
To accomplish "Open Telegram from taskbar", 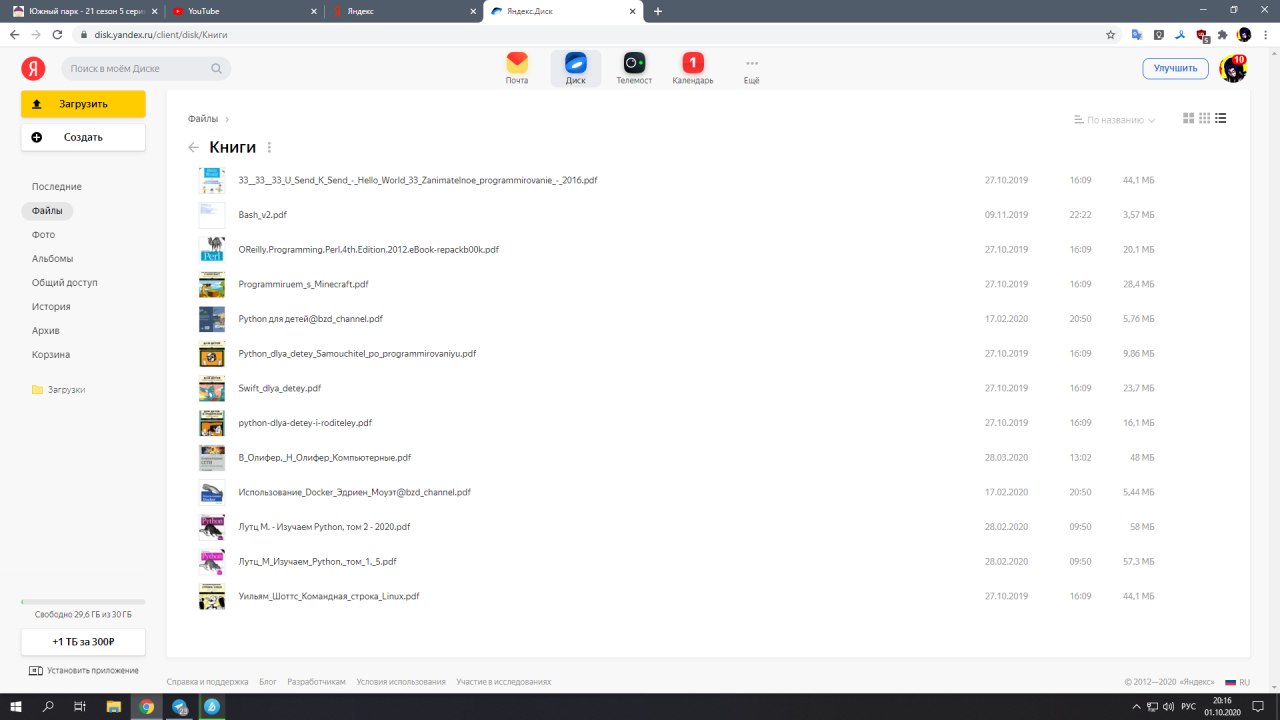I will pyautogui.click(x=180, y=706).
